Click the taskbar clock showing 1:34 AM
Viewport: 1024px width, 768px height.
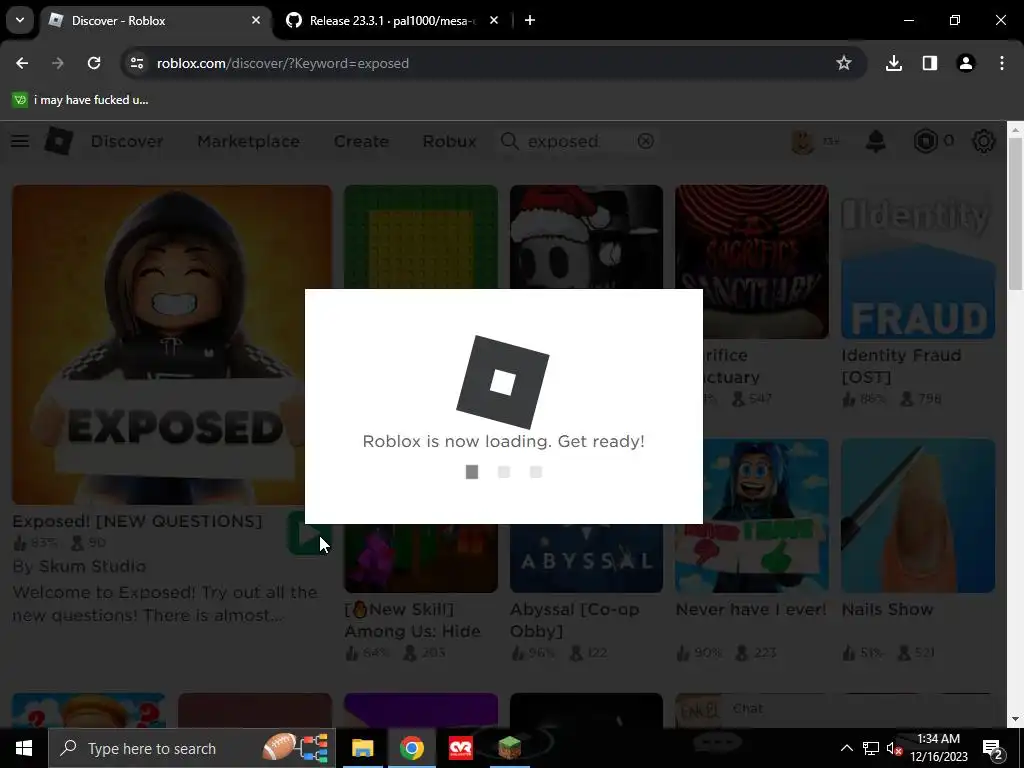pos(938,748)
